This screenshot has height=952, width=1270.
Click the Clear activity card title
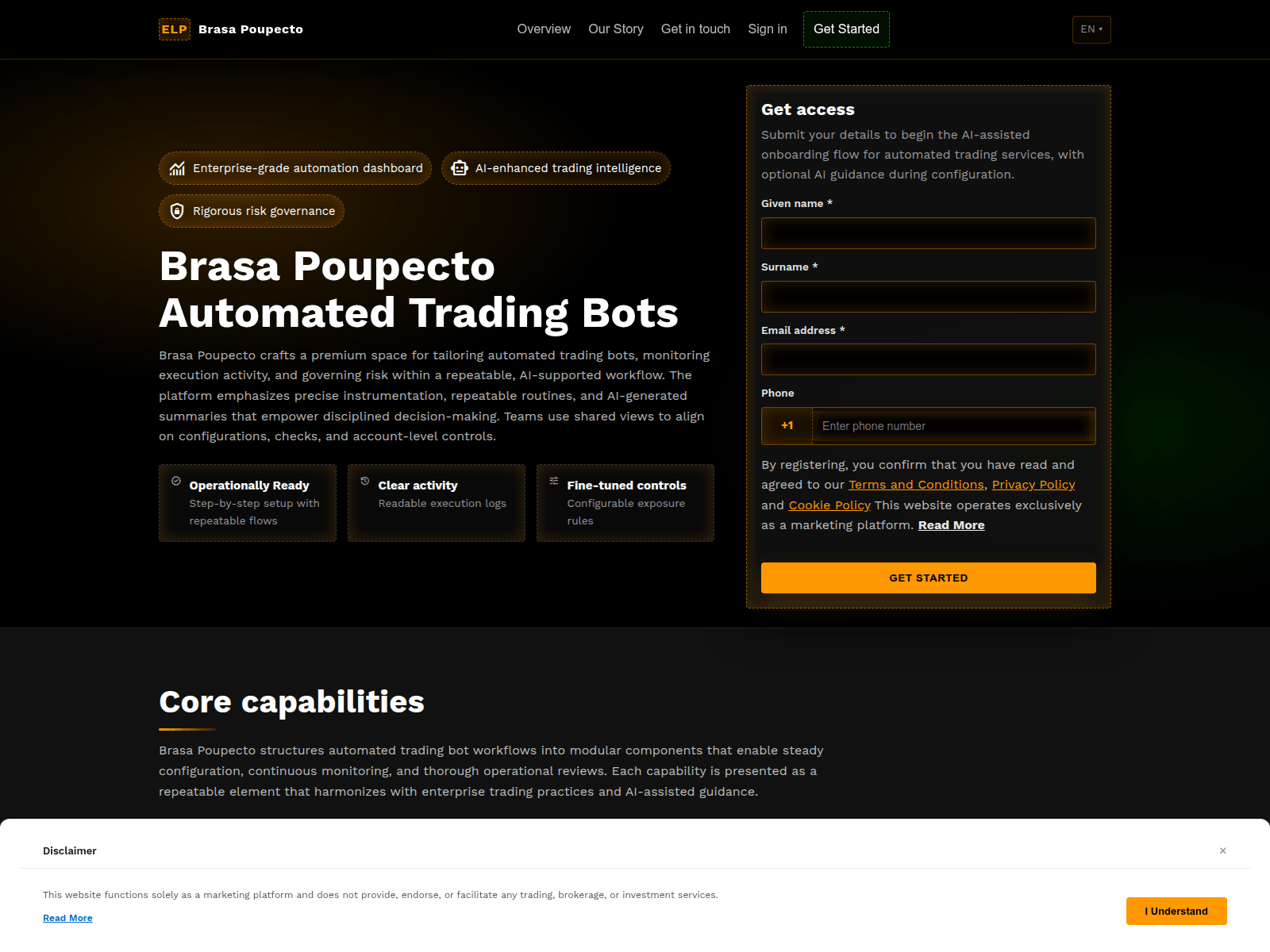coord(418,486)
